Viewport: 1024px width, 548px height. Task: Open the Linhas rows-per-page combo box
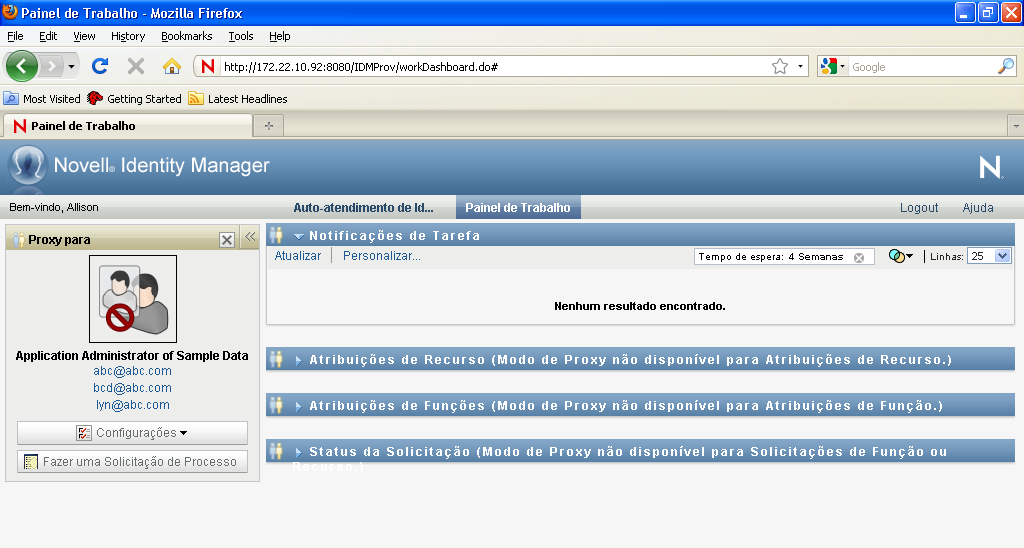click(989, 256)
